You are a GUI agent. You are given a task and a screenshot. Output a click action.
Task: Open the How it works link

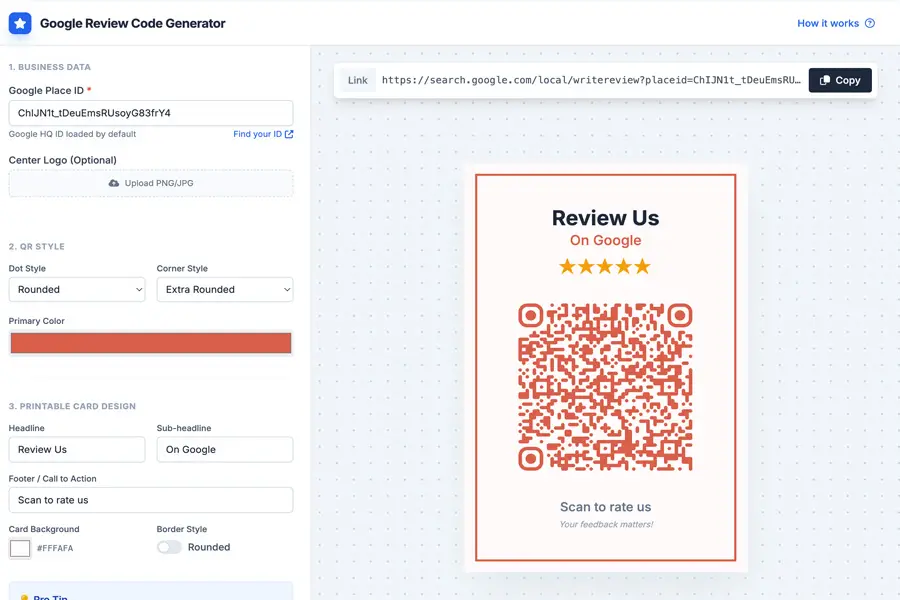pos(827,23)
